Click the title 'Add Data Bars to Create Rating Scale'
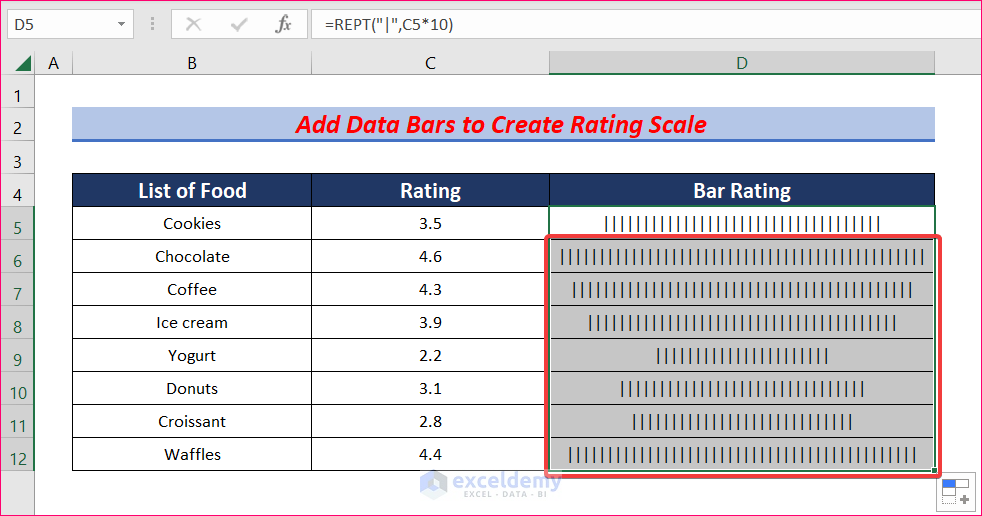982x516 pixels. tap(501, 125)
